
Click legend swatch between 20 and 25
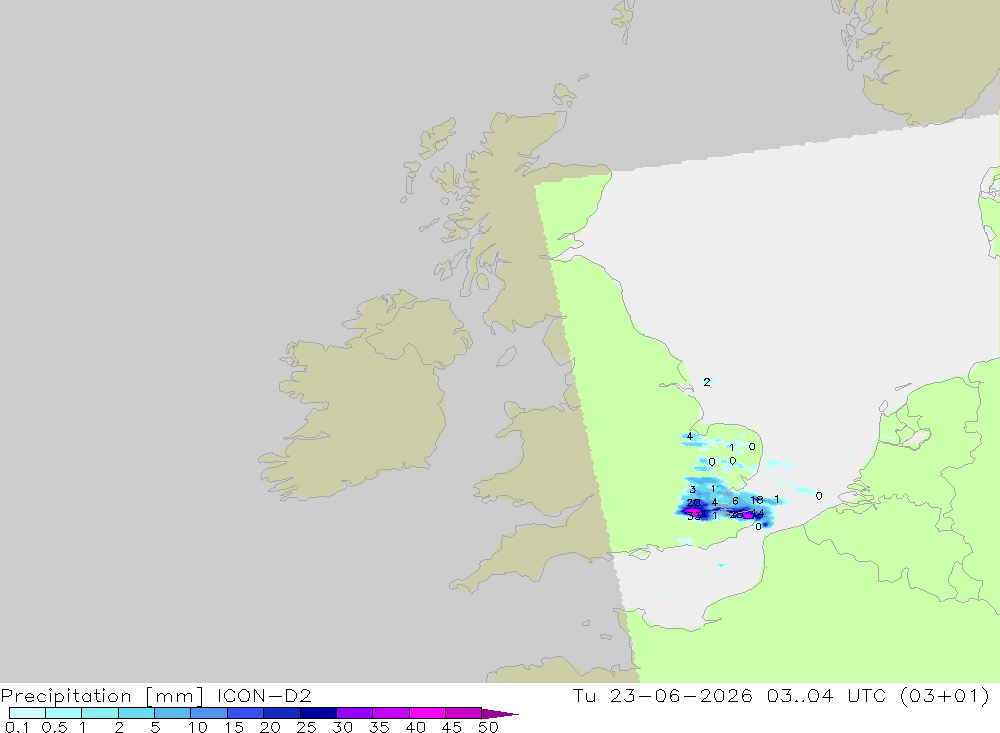[282, 713]
